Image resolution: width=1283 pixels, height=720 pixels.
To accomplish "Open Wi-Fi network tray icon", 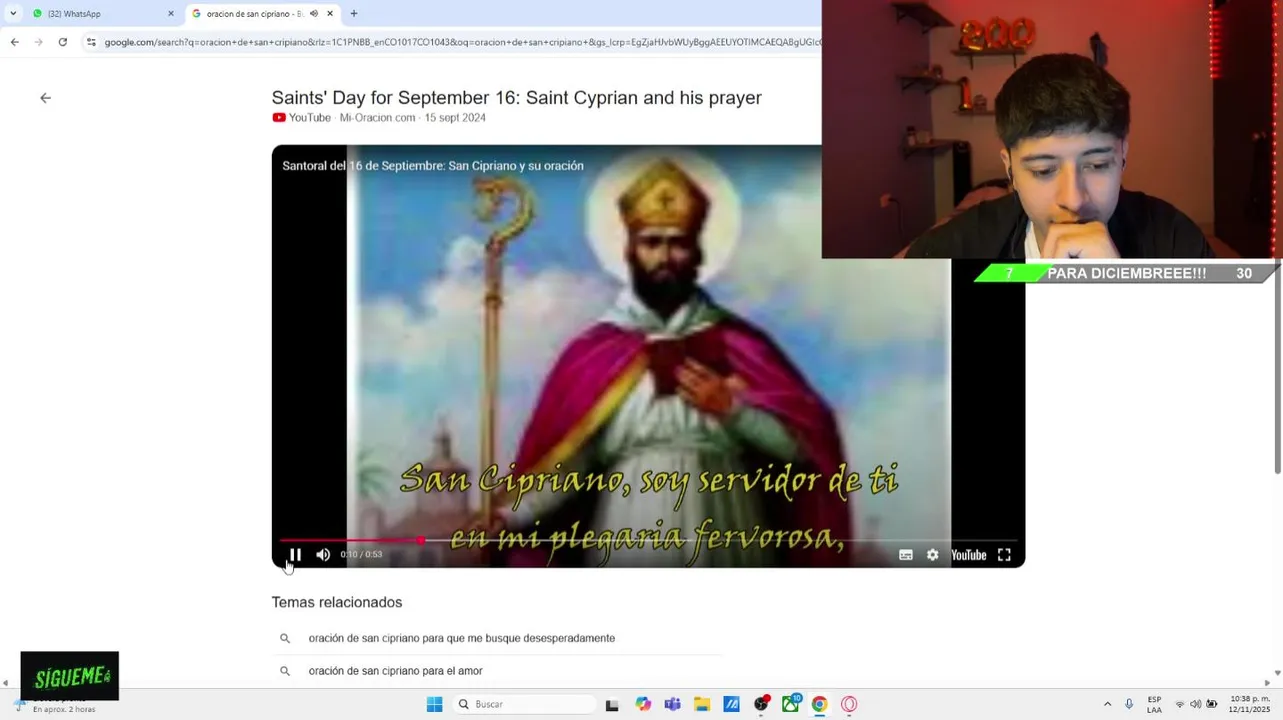I will click(x=1179, y=704).
